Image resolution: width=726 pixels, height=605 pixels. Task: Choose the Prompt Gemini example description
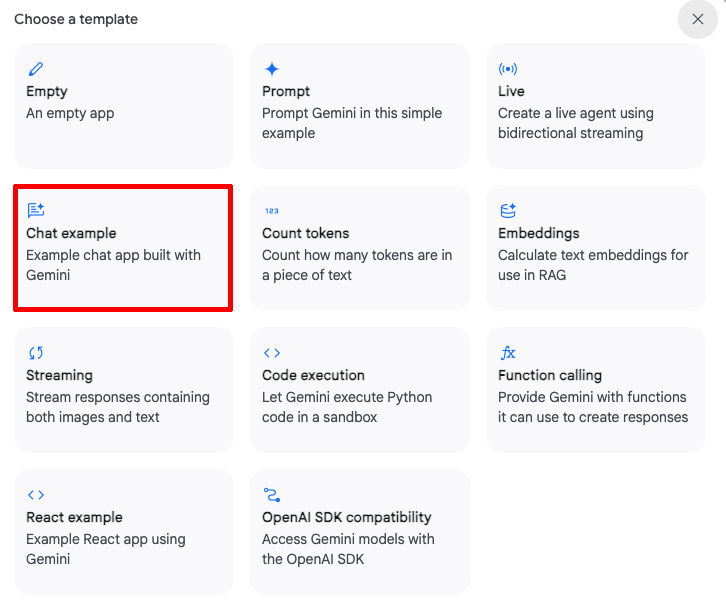click(x=352, y=123)
